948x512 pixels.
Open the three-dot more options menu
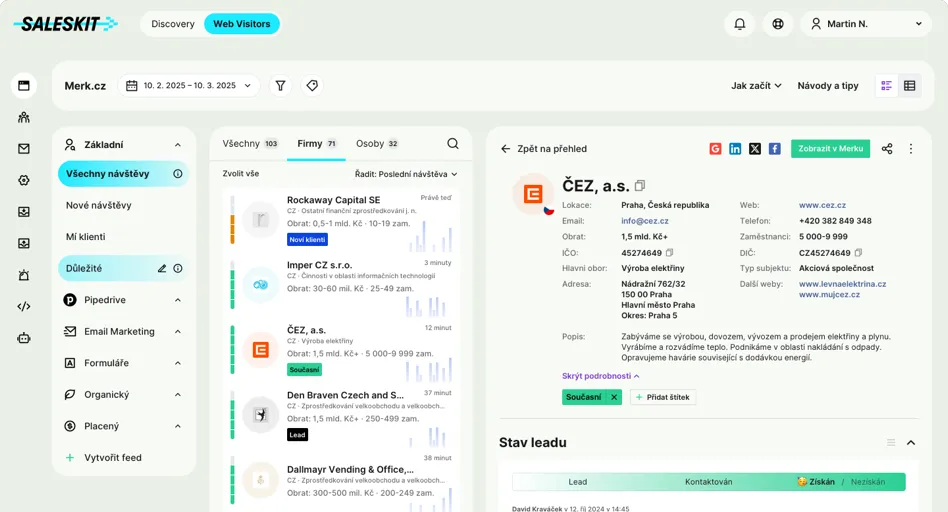(x=911, y=149)
